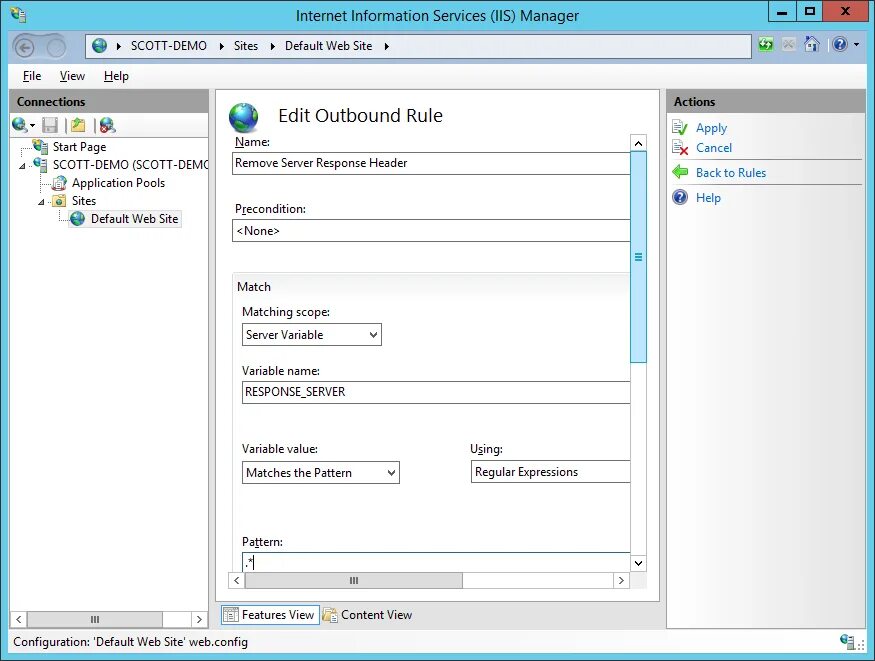
Task: Click vertical scrollbar thumb of rule form
Action: point(638,257)
